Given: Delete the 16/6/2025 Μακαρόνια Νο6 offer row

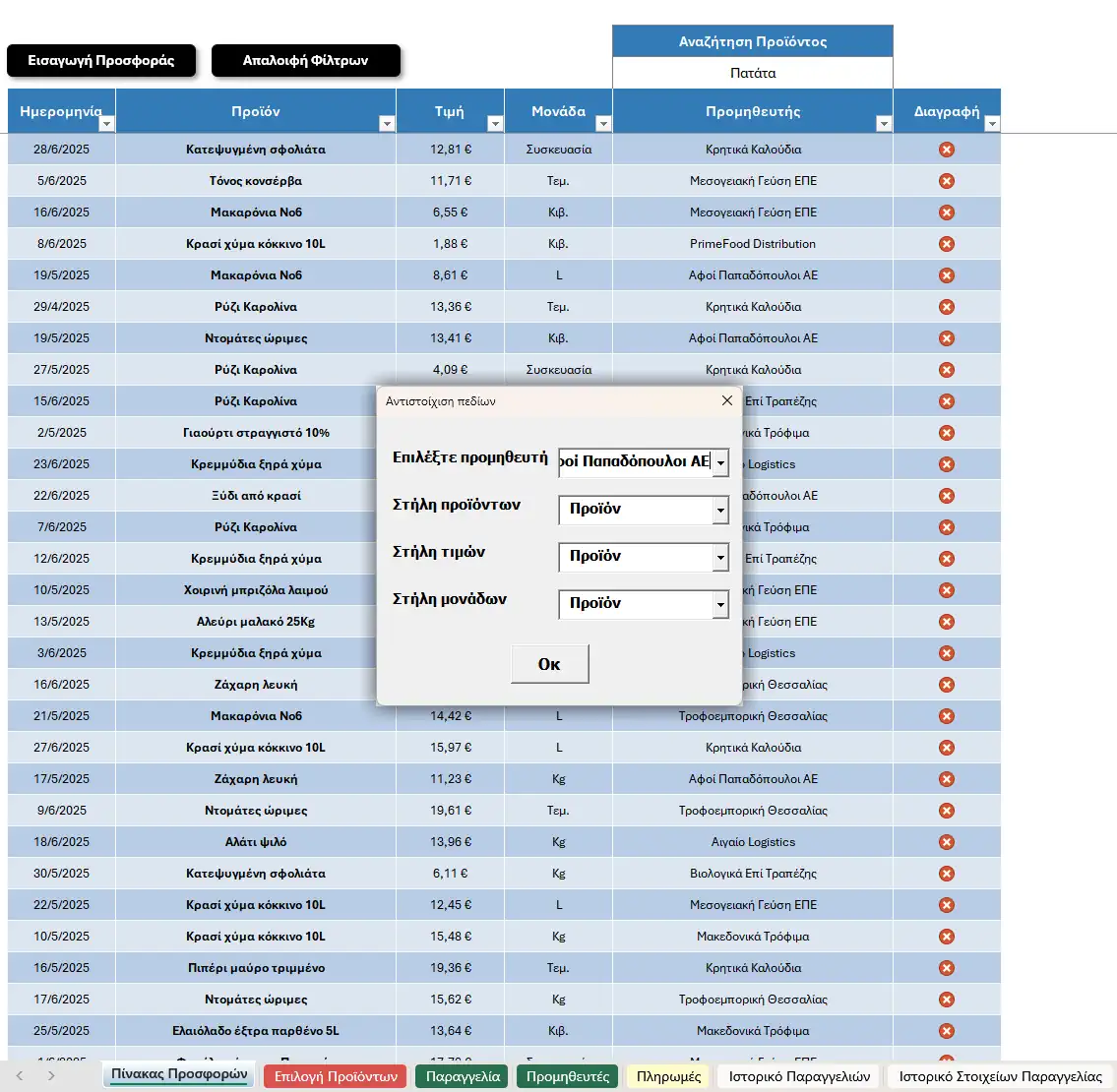Looking at the screenshot, I should pos(946,212).
